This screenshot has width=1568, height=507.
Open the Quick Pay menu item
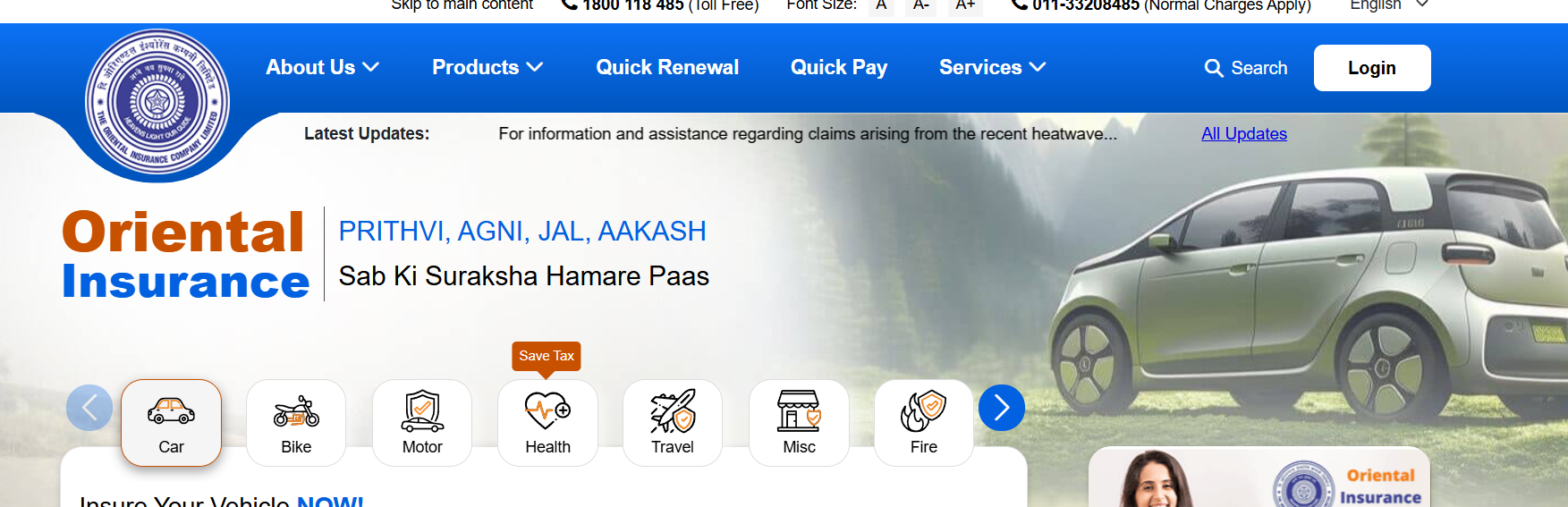click(839, 67)
